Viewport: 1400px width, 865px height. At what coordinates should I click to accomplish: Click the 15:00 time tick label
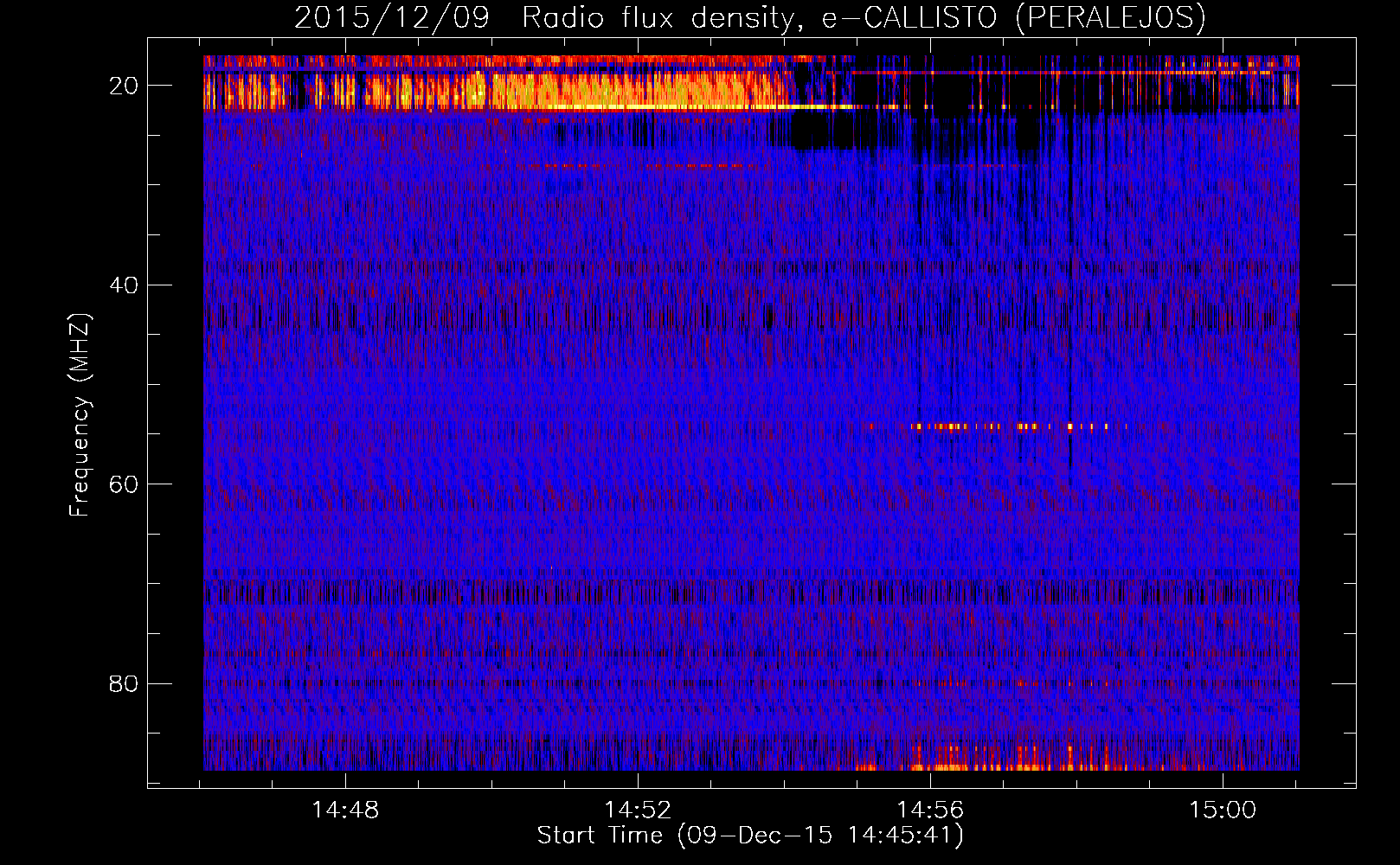(1223, 810)
